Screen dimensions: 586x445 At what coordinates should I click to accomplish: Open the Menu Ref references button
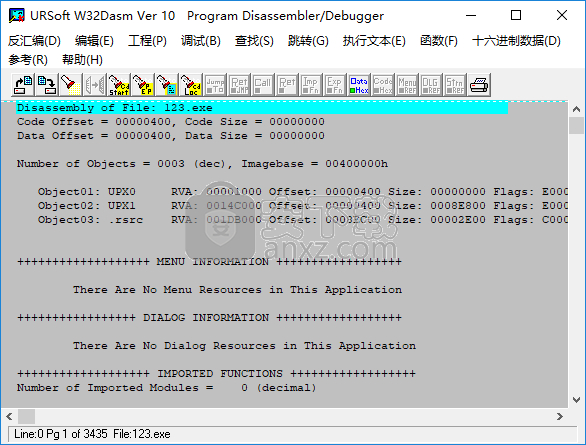pos(407,85)
